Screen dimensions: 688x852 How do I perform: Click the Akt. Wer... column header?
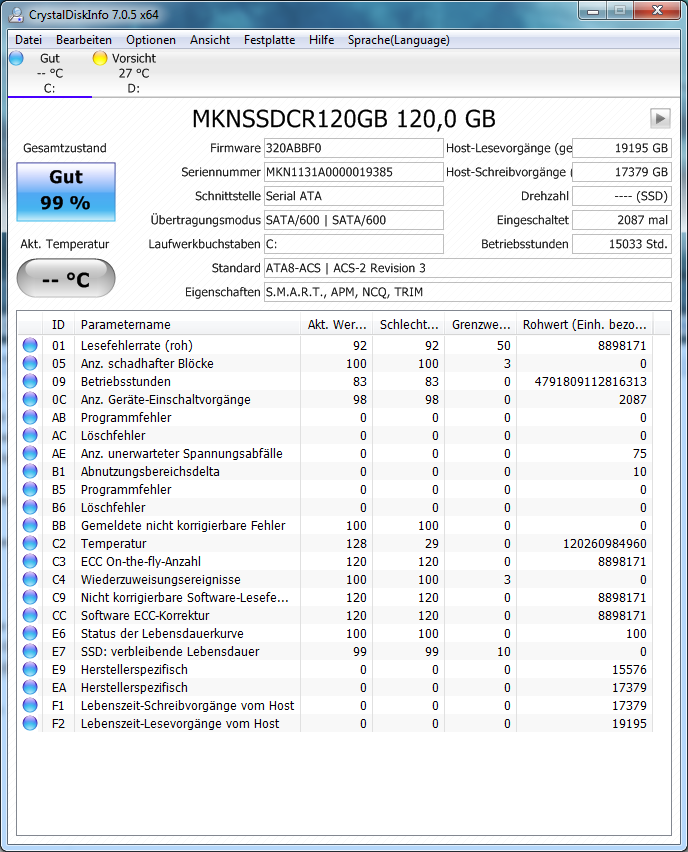point(336,324)
